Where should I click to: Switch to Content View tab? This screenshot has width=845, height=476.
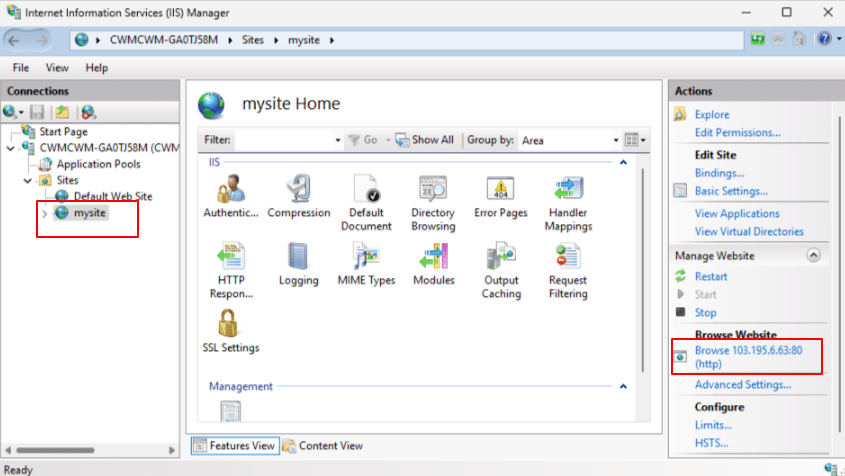pos(323,446)
